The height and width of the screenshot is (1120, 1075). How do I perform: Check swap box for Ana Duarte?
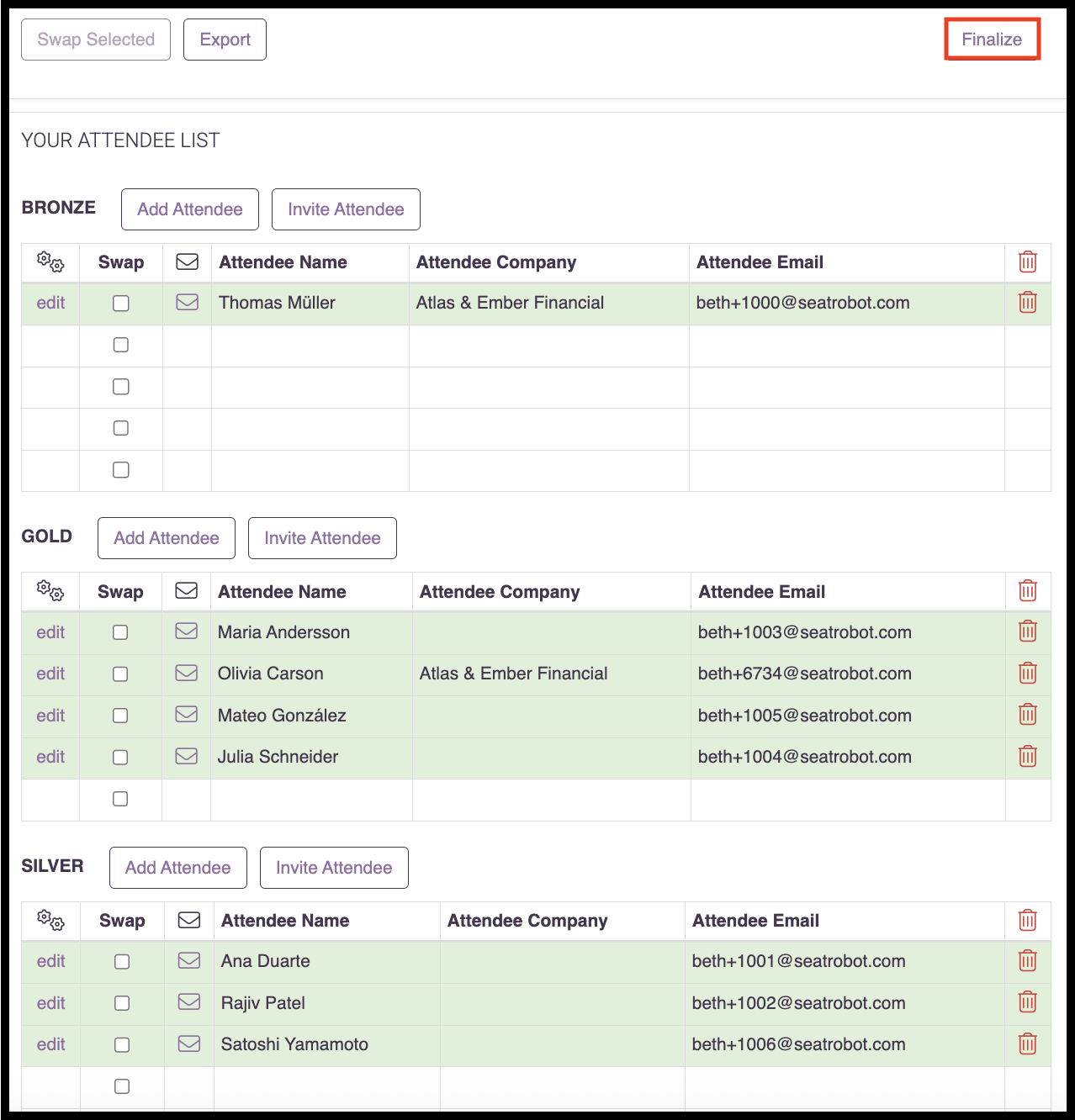[x=122, y=962]
